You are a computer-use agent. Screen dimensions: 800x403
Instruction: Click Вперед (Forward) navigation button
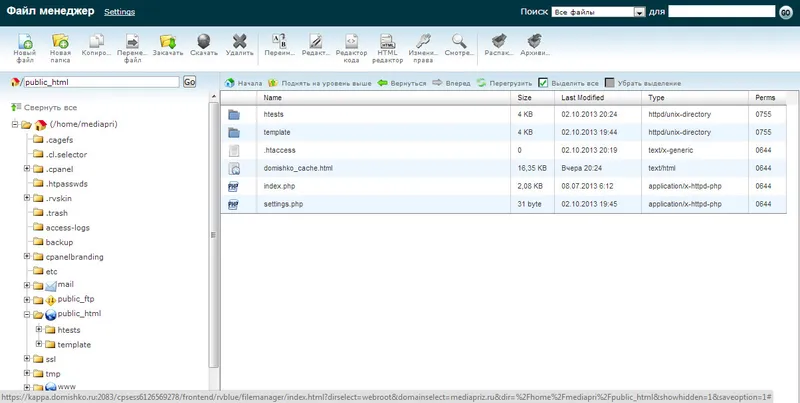click(x=452, y=83)
